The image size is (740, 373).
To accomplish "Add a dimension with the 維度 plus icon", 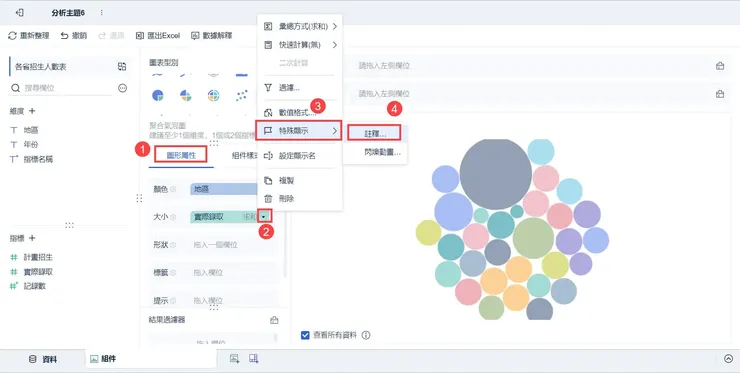I will (x=32, y=111).
